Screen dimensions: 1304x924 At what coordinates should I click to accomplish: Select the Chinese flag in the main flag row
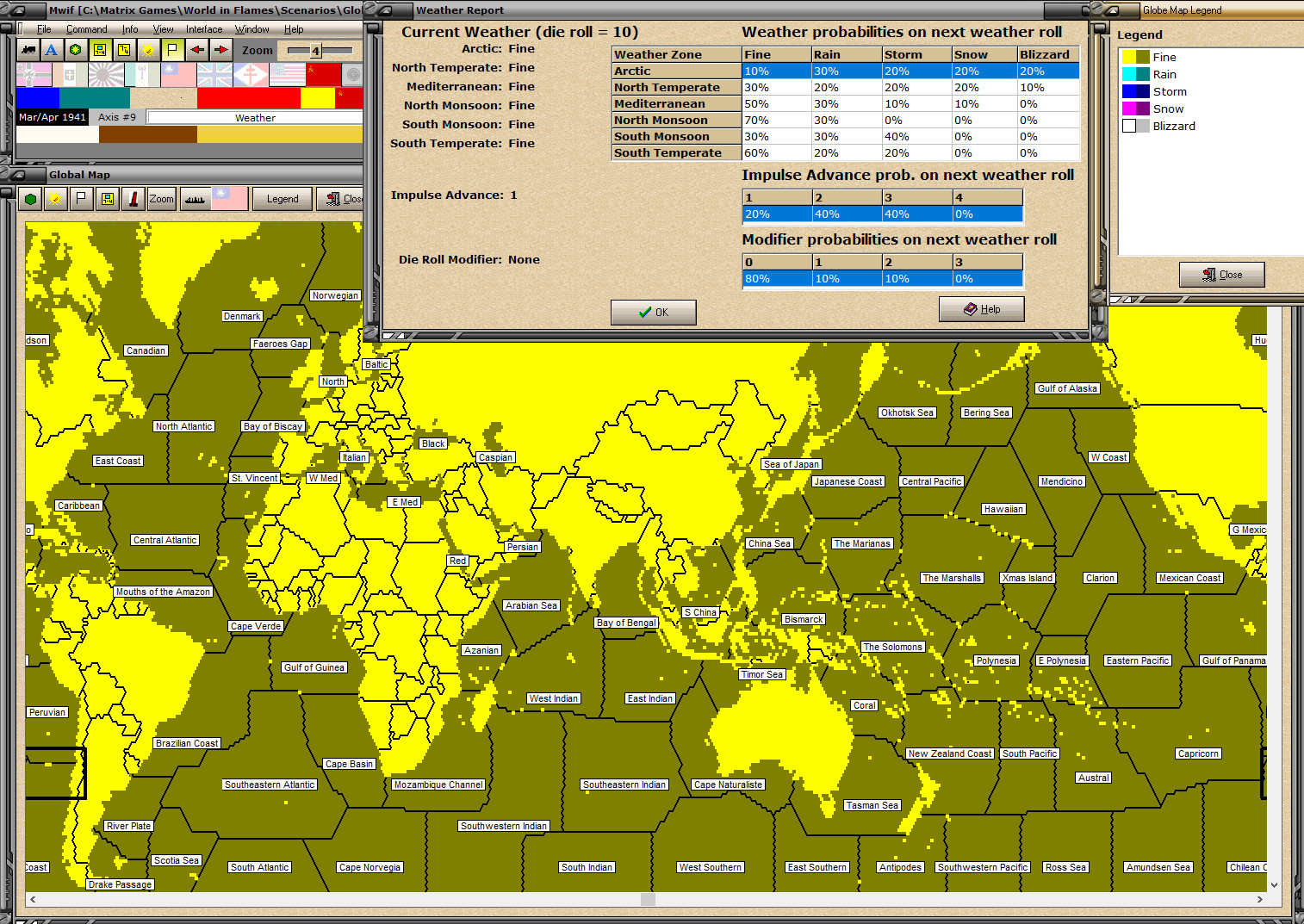click(178, 75)
